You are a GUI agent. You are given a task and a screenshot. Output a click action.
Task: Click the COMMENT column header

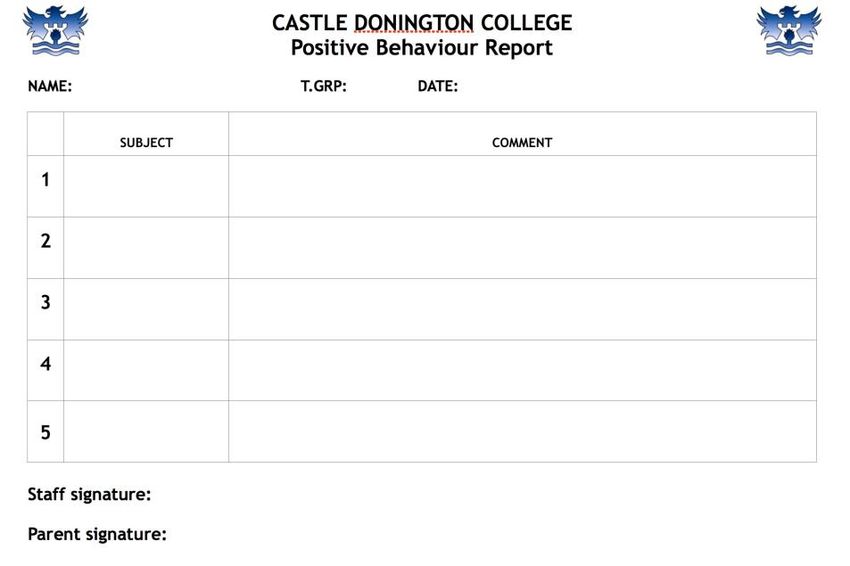522,143
